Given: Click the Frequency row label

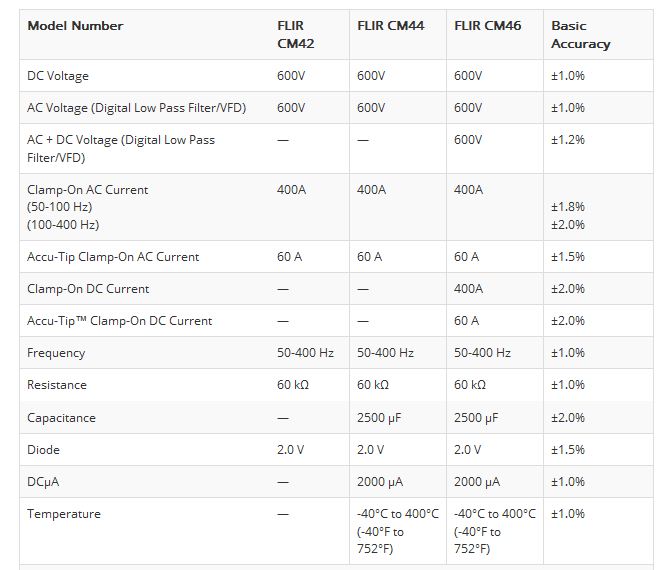Looking at the screenshot, I should pyautogui.click(x=56, y=353).
